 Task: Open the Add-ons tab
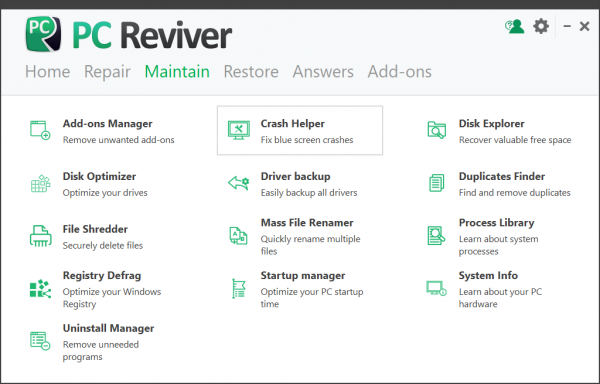tap(399, 72)
